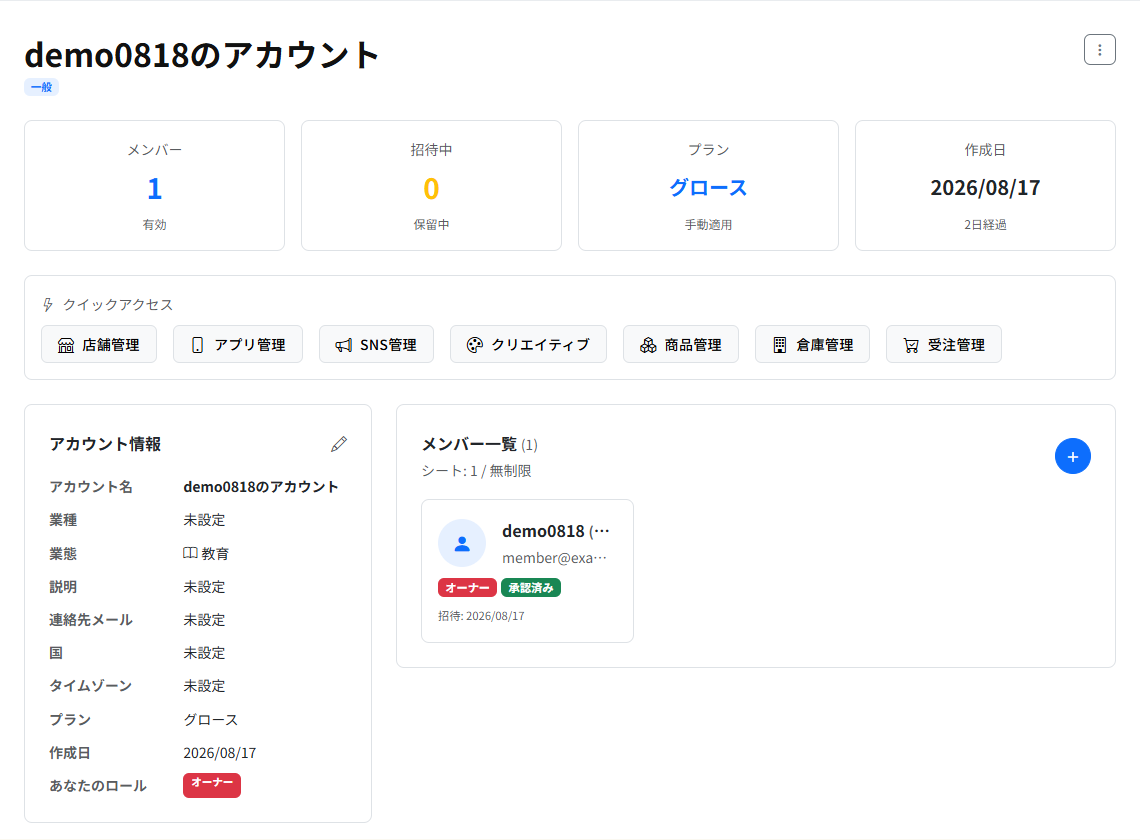1140x840 pixels.
Task: Click the 一般 badge under the title
Action: pyautogui.click(x=41, y=87)
